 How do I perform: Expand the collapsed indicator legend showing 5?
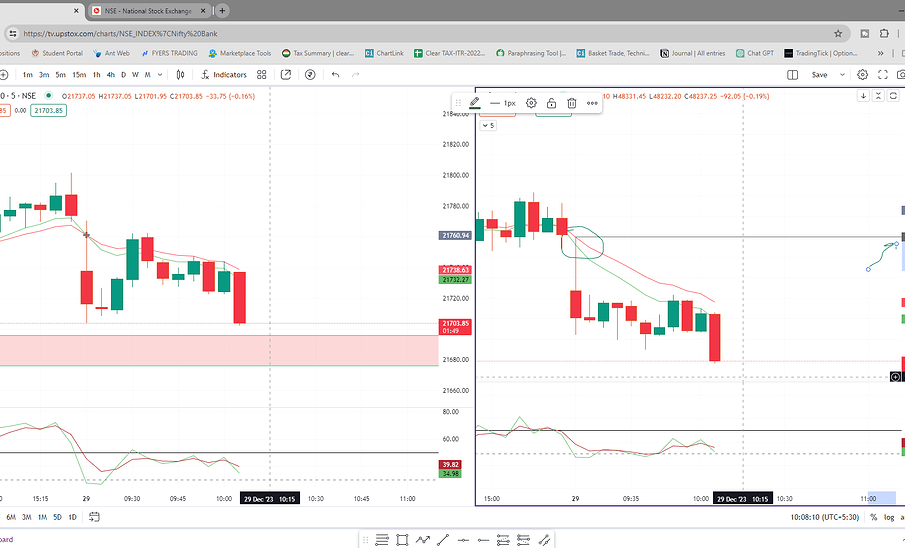tap(487, 125)
